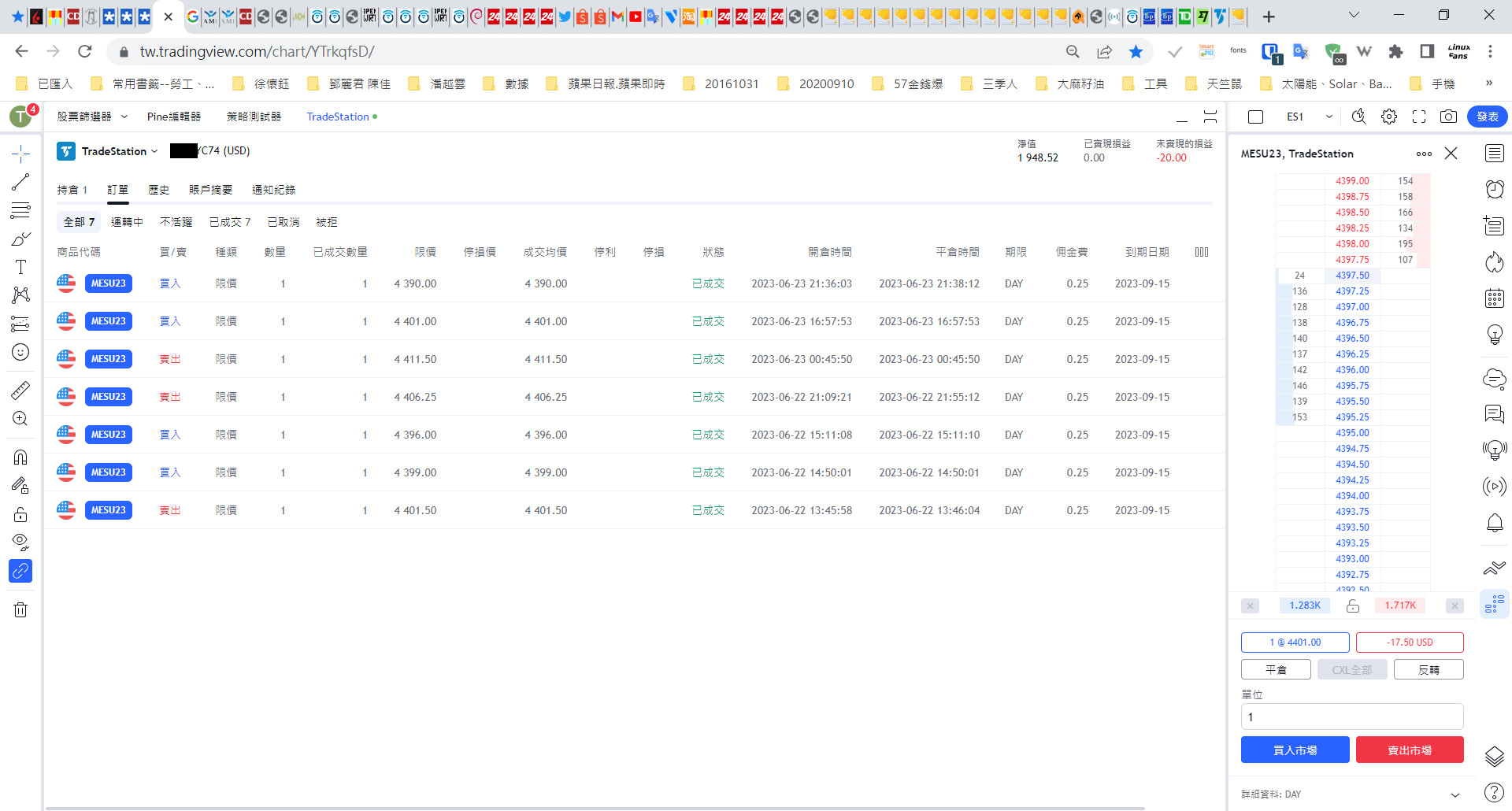Open chart settings gear icon
This screenshot has width=1512, height=811.
(x=1389, y=117)
